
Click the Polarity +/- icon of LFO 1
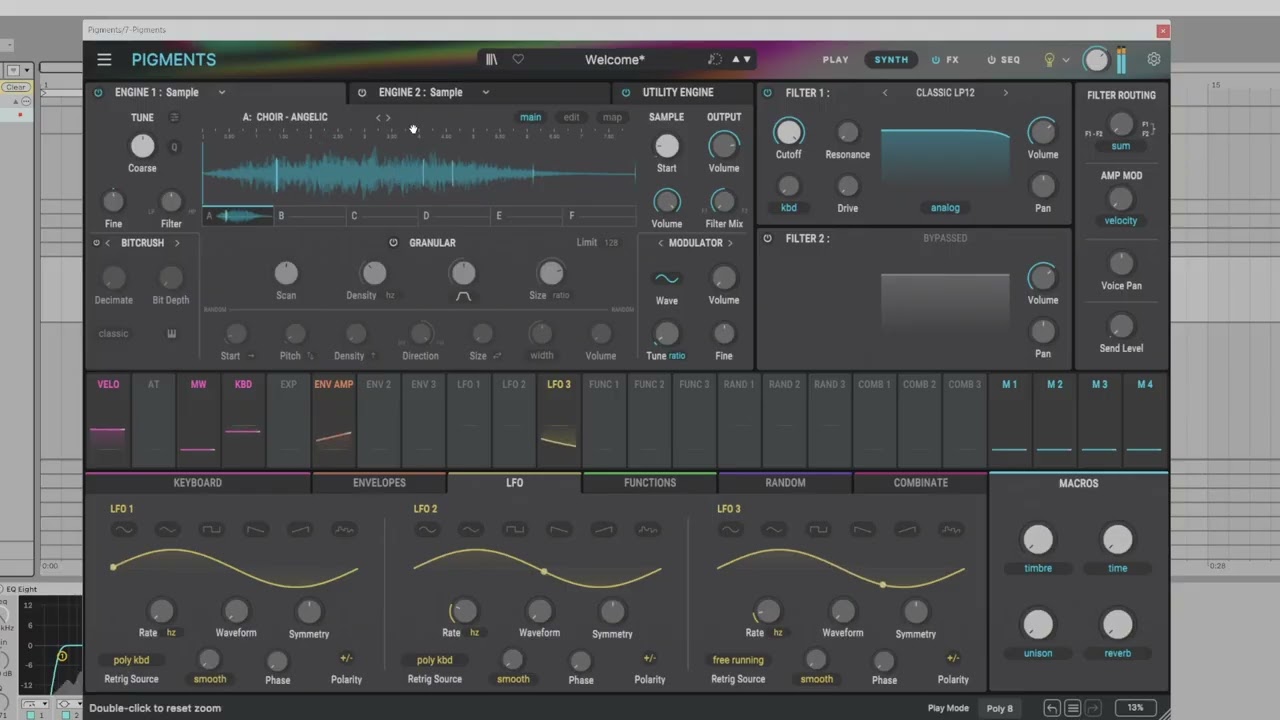click(346, 658)
